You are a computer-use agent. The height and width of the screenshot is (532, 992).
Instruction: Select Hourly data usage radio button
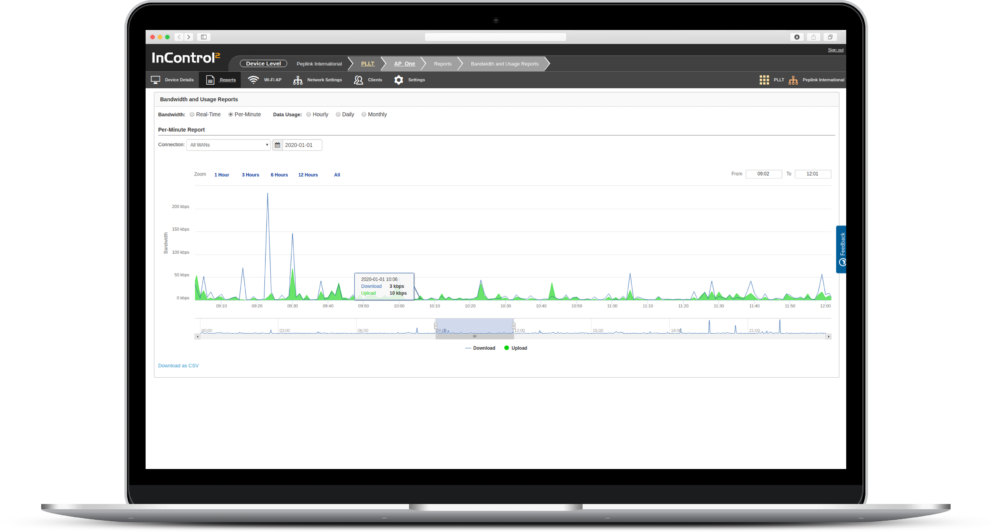(309, 114)
